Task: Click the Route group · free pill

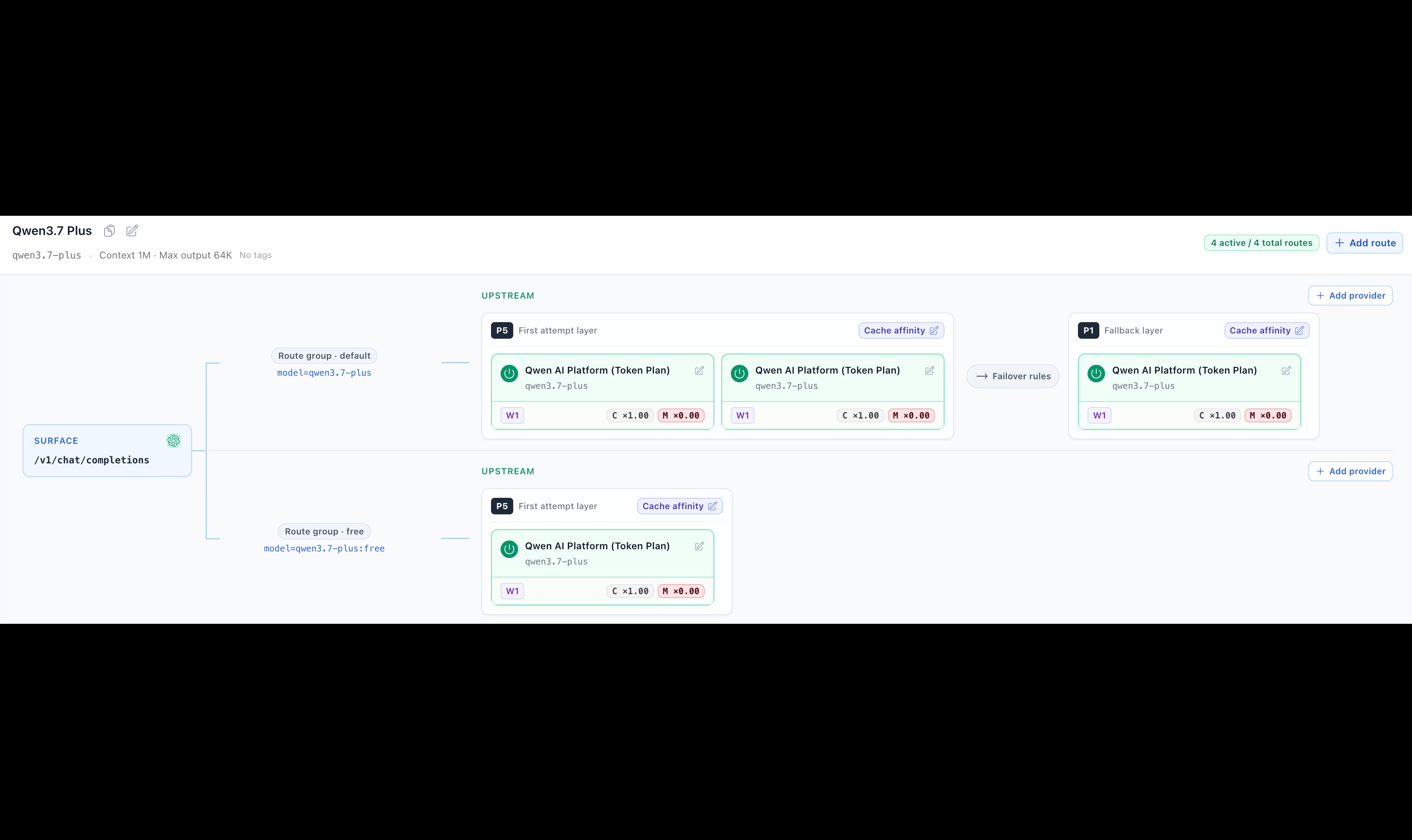Action: click(324, 531)
